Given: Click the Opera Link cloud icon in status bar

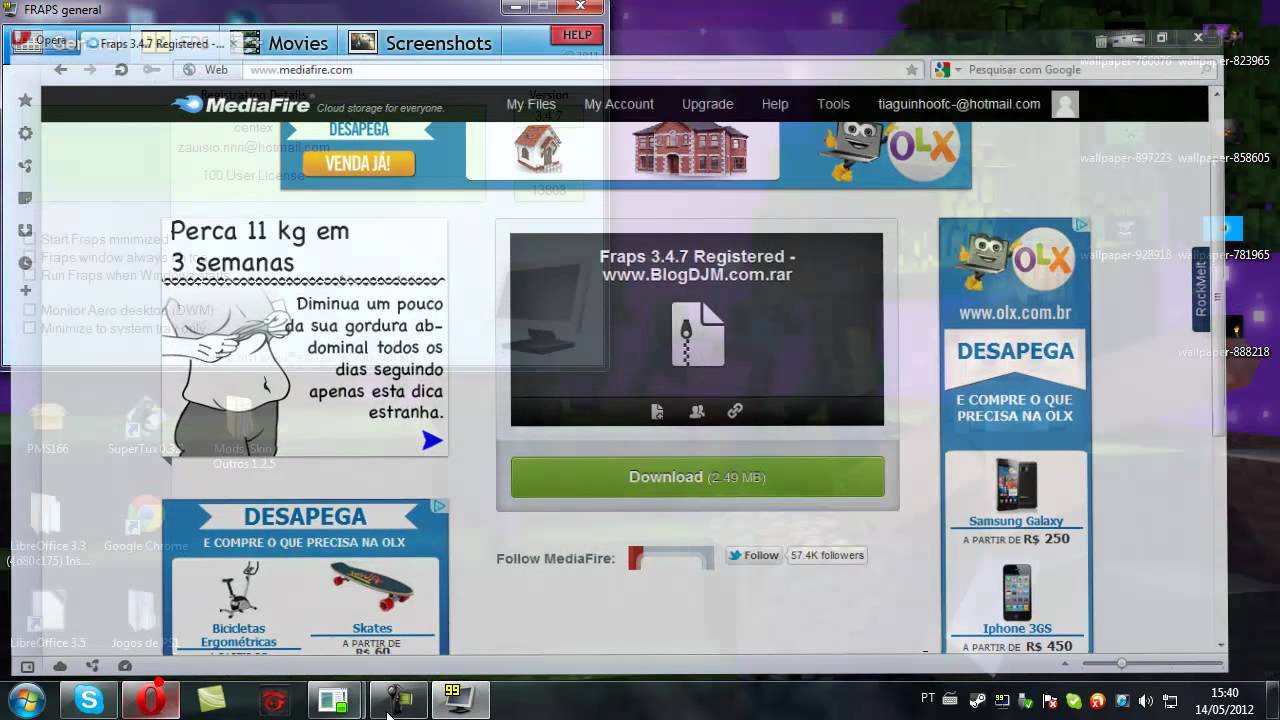Looking at the screenshot, I should tap(60, 666).
